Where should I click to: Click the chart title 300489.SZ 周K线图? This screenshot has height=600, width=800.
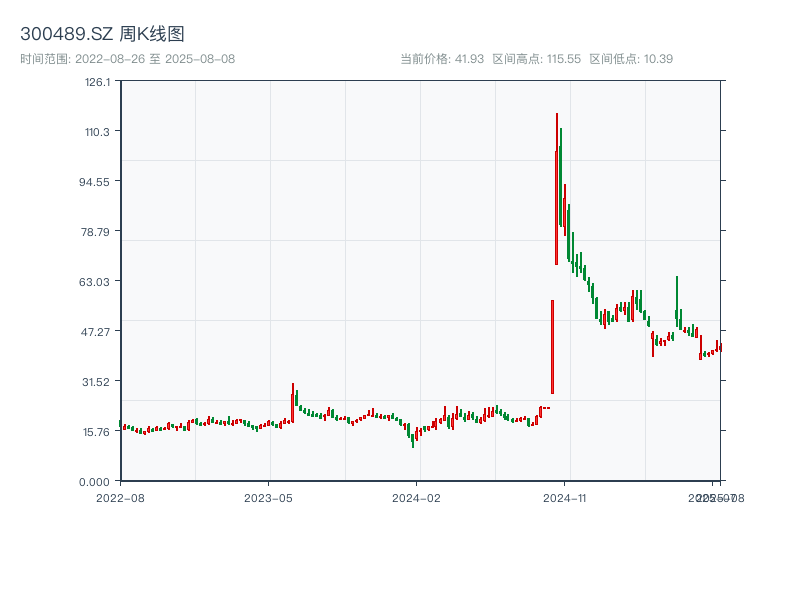[102, 34]
